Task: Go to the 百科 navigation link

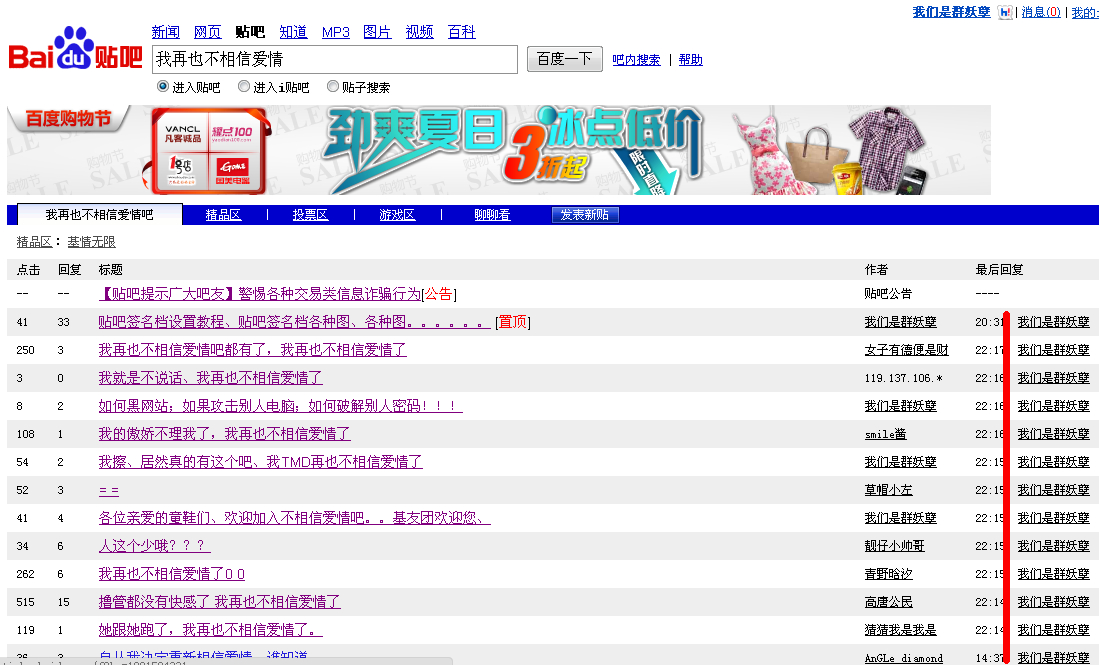Action: [461, 32]
